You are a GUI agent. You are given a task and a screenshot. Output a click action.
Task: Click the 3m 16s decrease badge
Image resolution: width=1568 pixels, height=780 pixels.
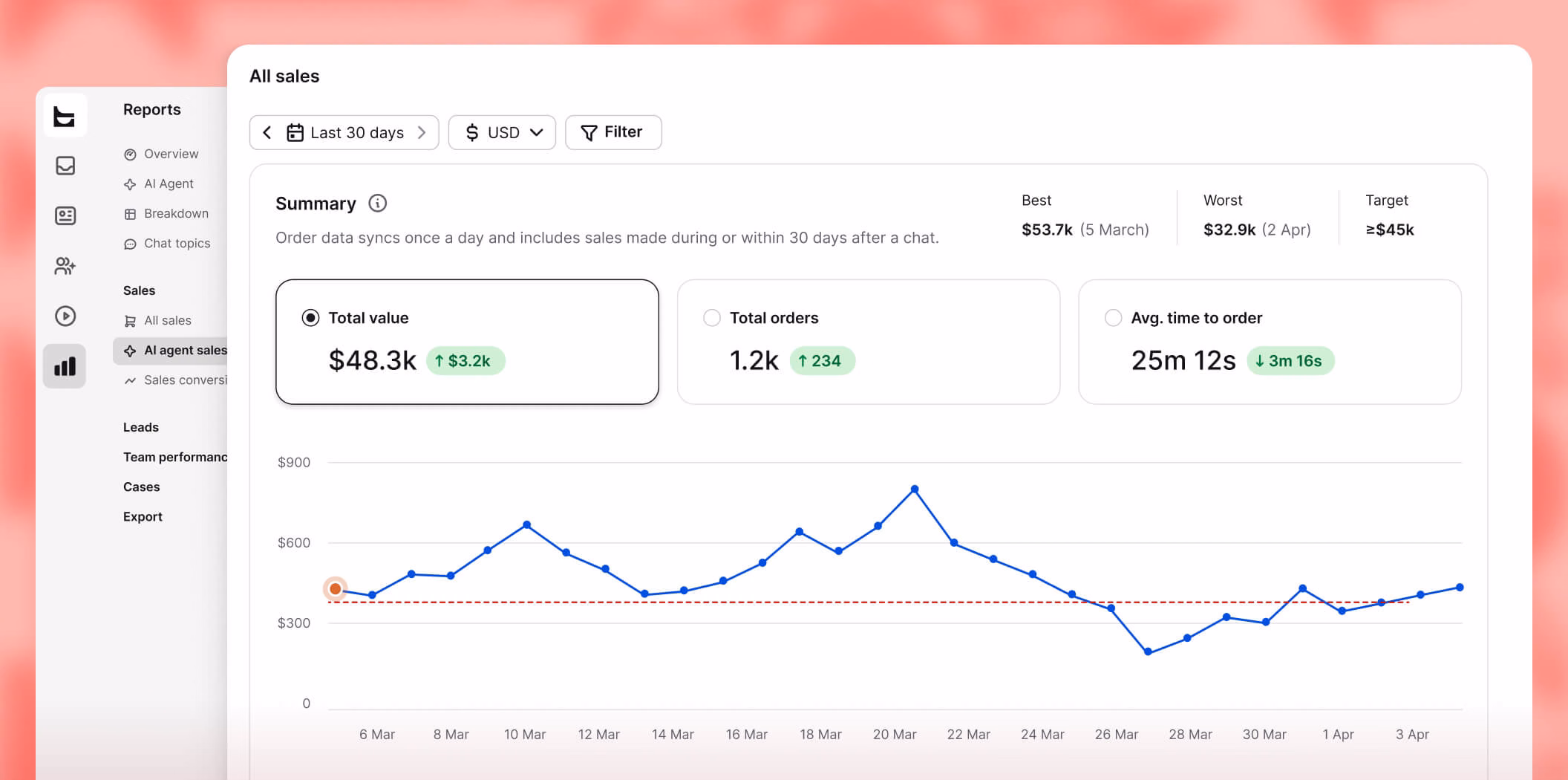coord(1290,360)
